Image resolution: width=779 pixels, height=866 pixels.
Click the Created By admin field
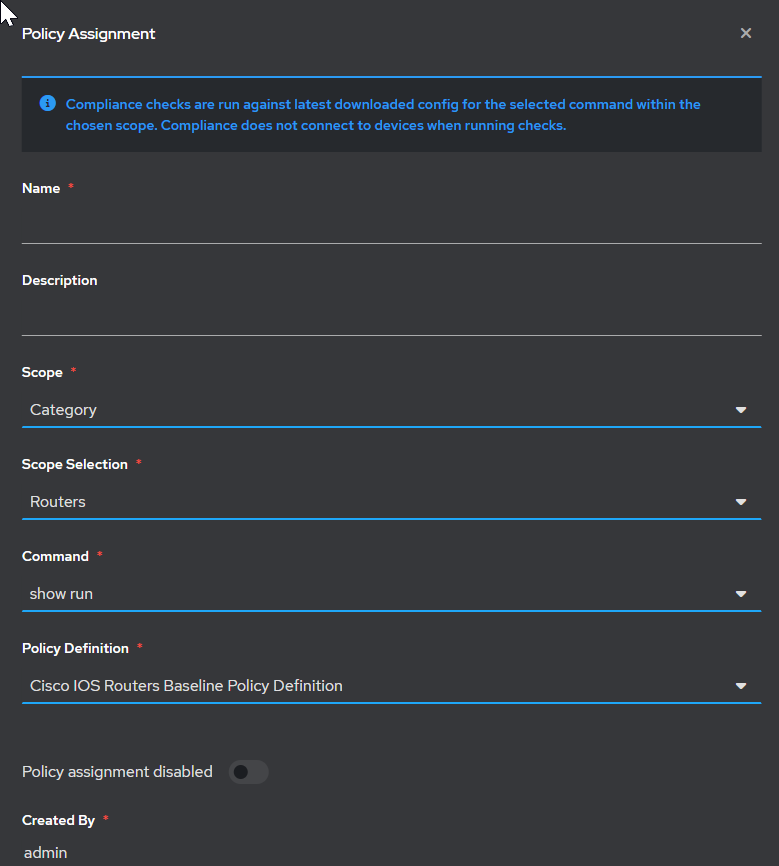point(45,852)
